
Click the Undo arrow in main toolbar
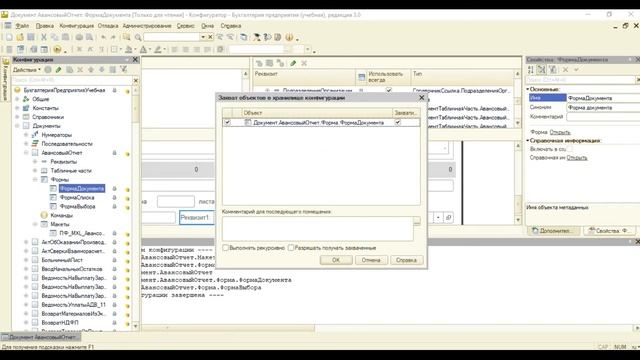point(103,37)
